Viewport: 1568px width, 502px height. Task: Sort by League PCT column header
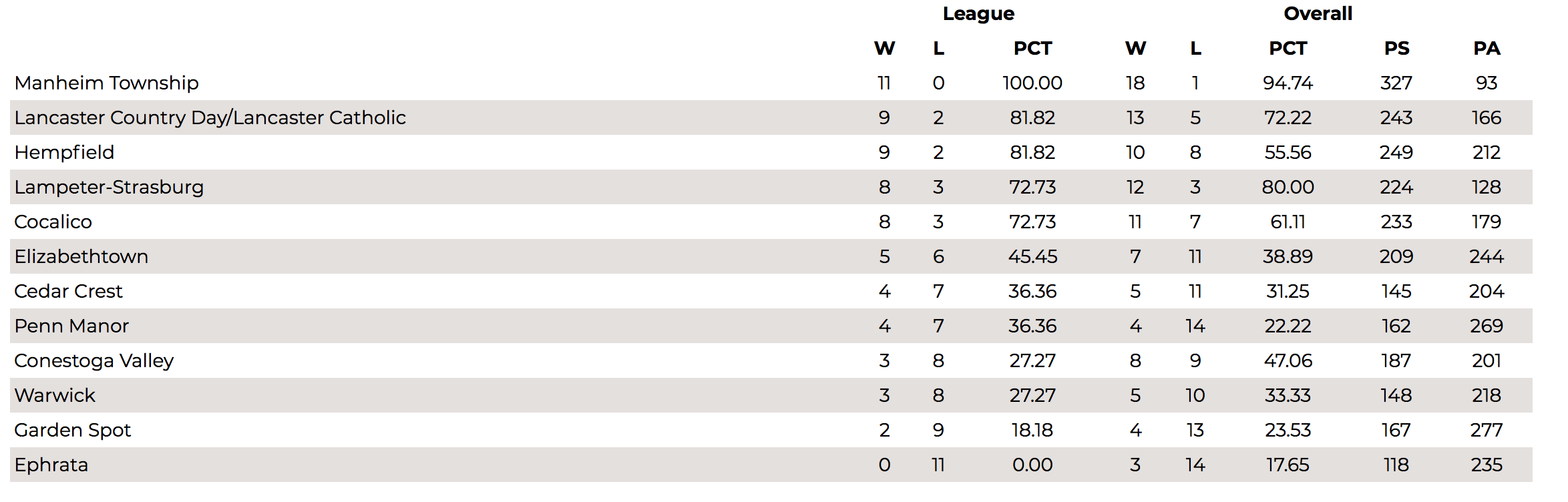[1032, 48]
